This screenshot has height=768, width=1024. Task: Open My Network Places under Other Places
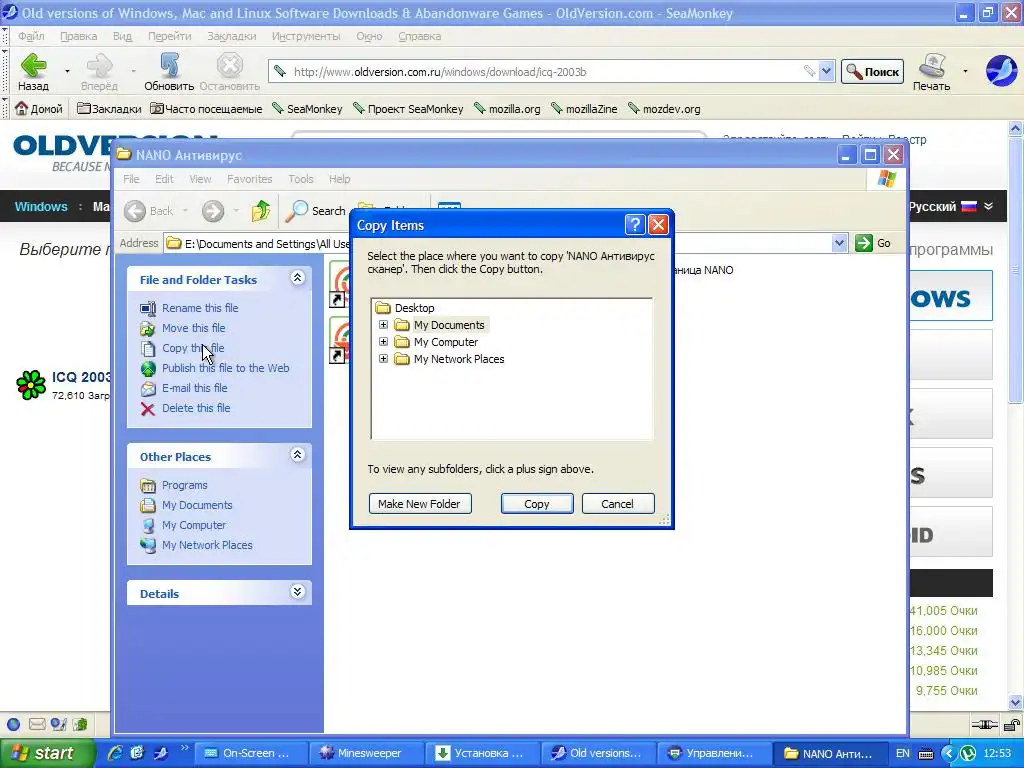[x=207, y=545]
